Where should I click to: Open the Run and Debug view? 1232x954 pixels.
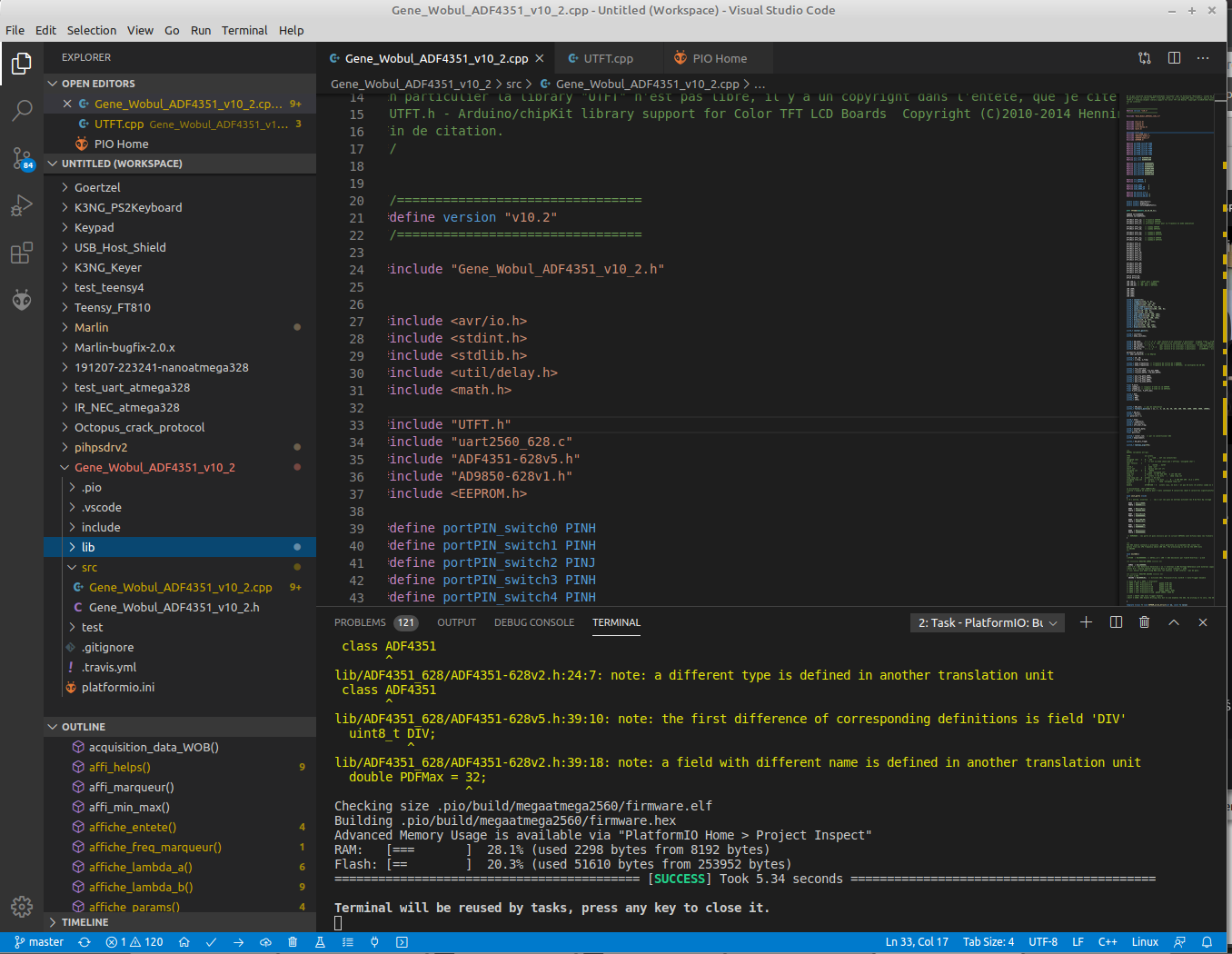click(x=22, y=206)
